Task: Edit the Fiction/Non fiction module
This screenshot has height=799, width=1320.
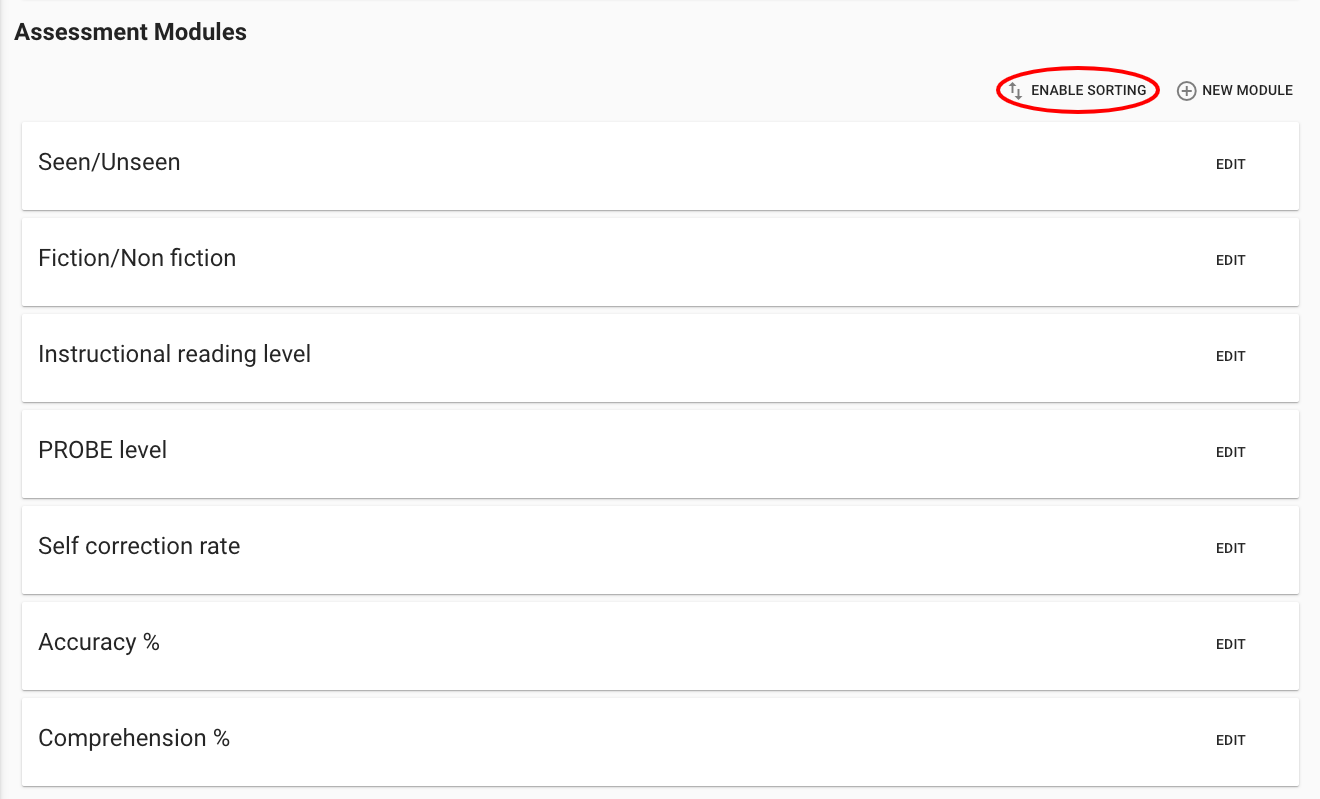Action: [1230, 261]
